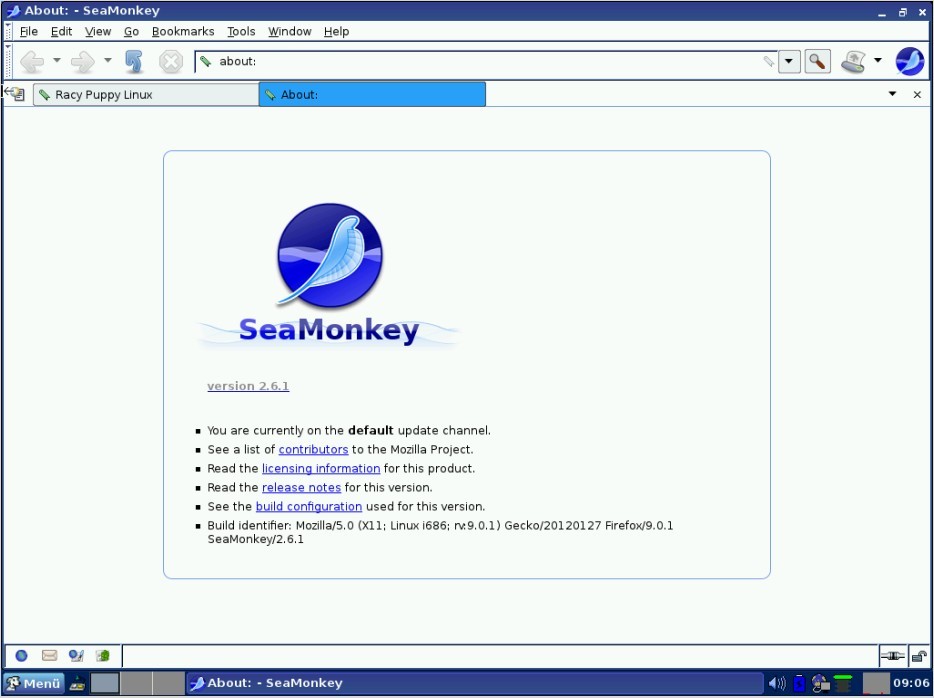This screenshot has height=698, width=934.
Task: Expand the address bar history dropdown
Action: 789,61
